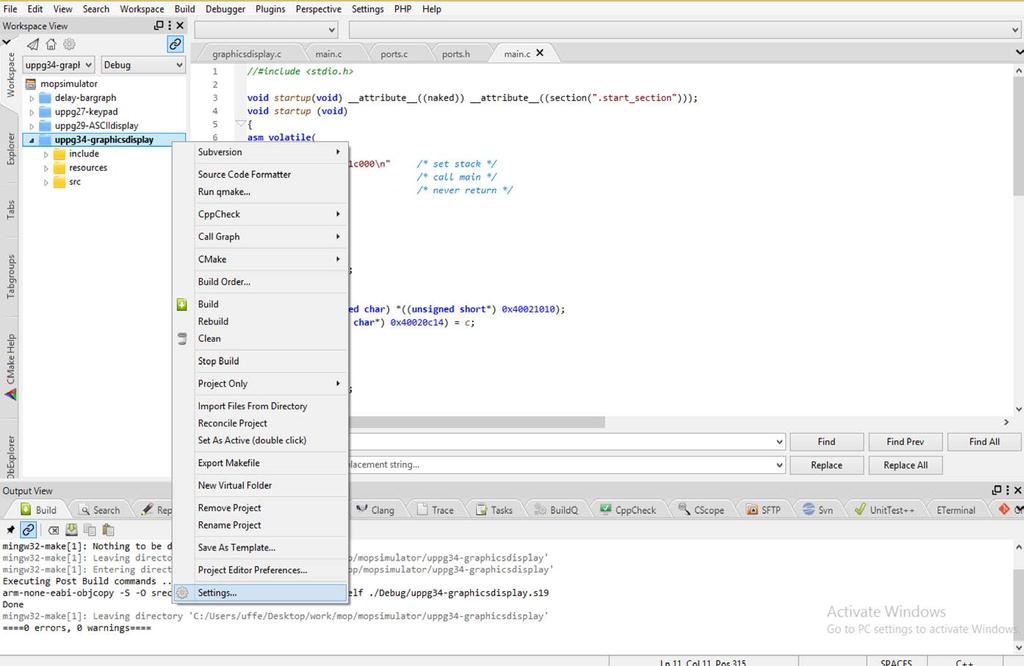Expand the uppg27-keypad project

[x=31, y=112]
